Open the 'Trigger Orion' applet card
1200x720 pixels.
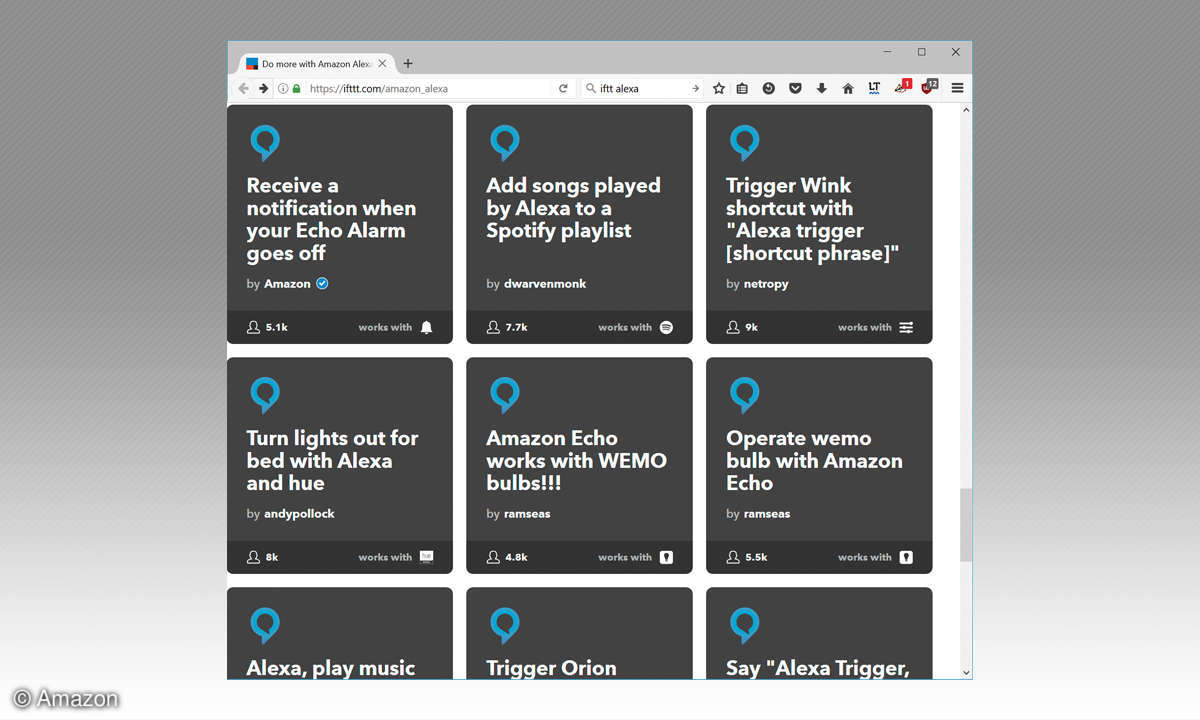[579, 634]
